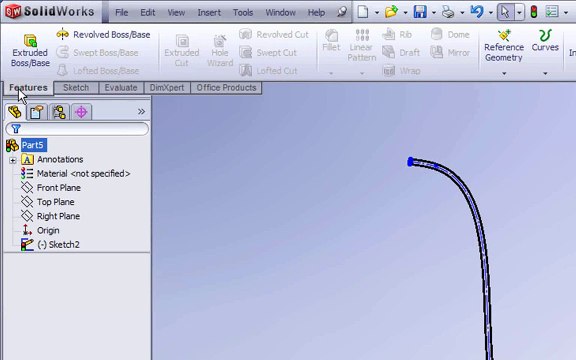
Task: Click the Wrap tool
Action: click(x=401, y=70)
